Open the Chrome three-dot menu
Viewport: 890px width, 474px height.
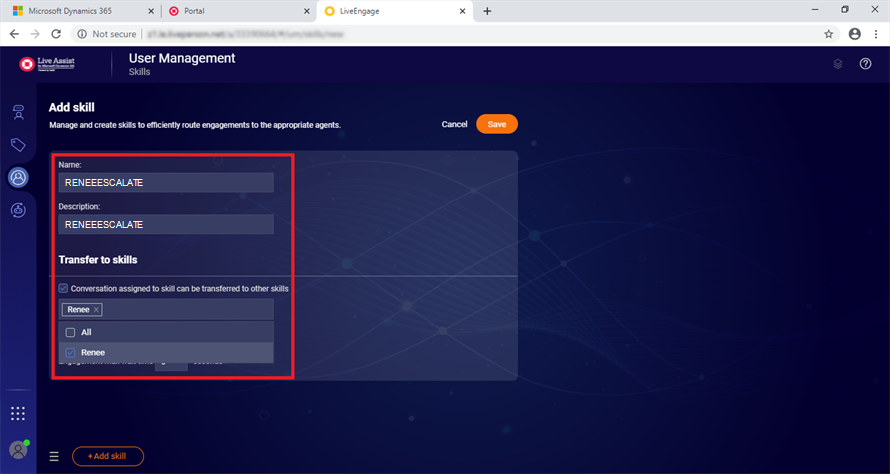point(875,33)
